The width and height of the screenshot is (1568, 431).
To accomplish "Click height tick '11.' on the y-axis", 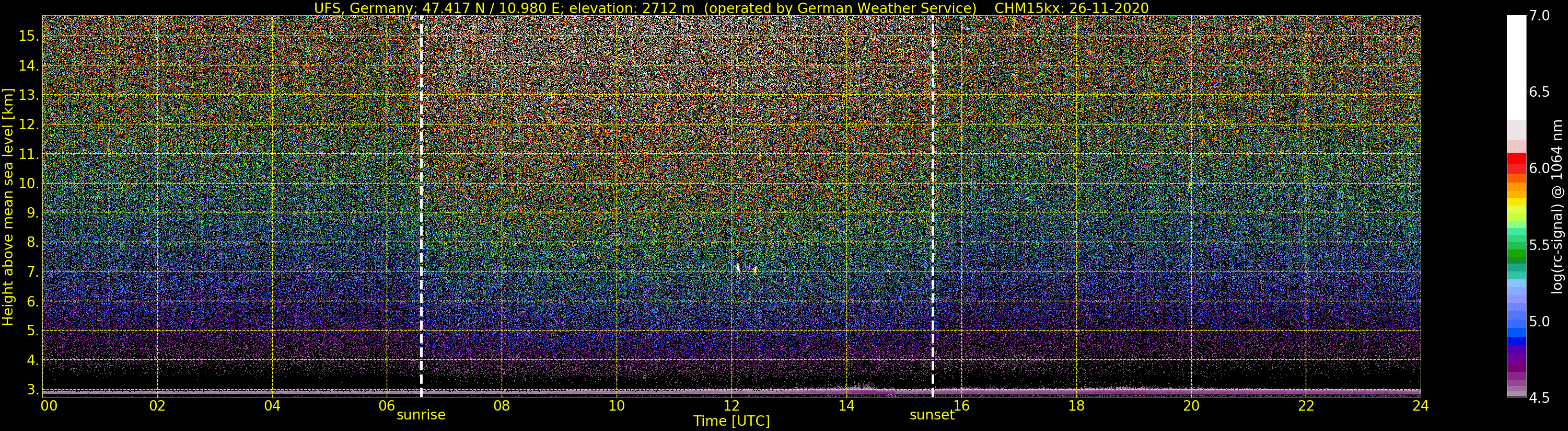I will [x=29, y=154].
